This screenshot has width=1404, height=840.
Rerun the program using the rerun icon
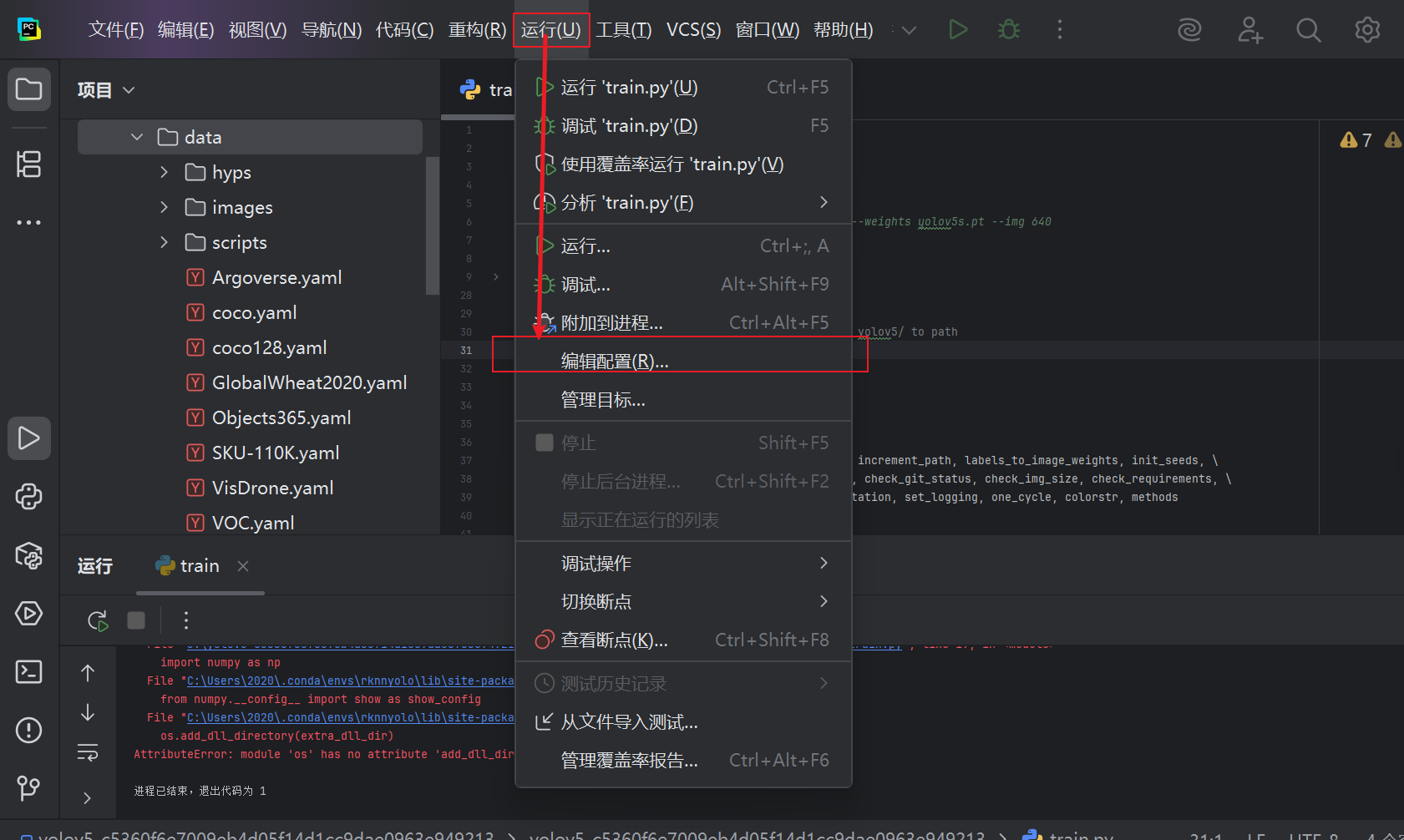tap(96, 620)
